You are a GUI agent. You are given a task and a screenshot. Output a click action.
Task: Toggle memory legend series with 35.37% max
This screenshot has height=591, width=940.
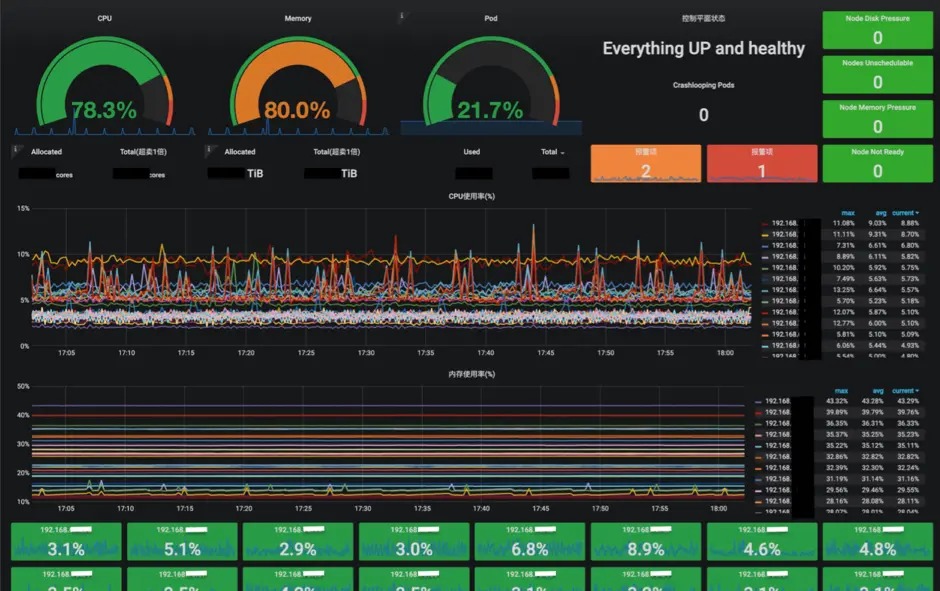pyautogui.click(x=778, y=435)
